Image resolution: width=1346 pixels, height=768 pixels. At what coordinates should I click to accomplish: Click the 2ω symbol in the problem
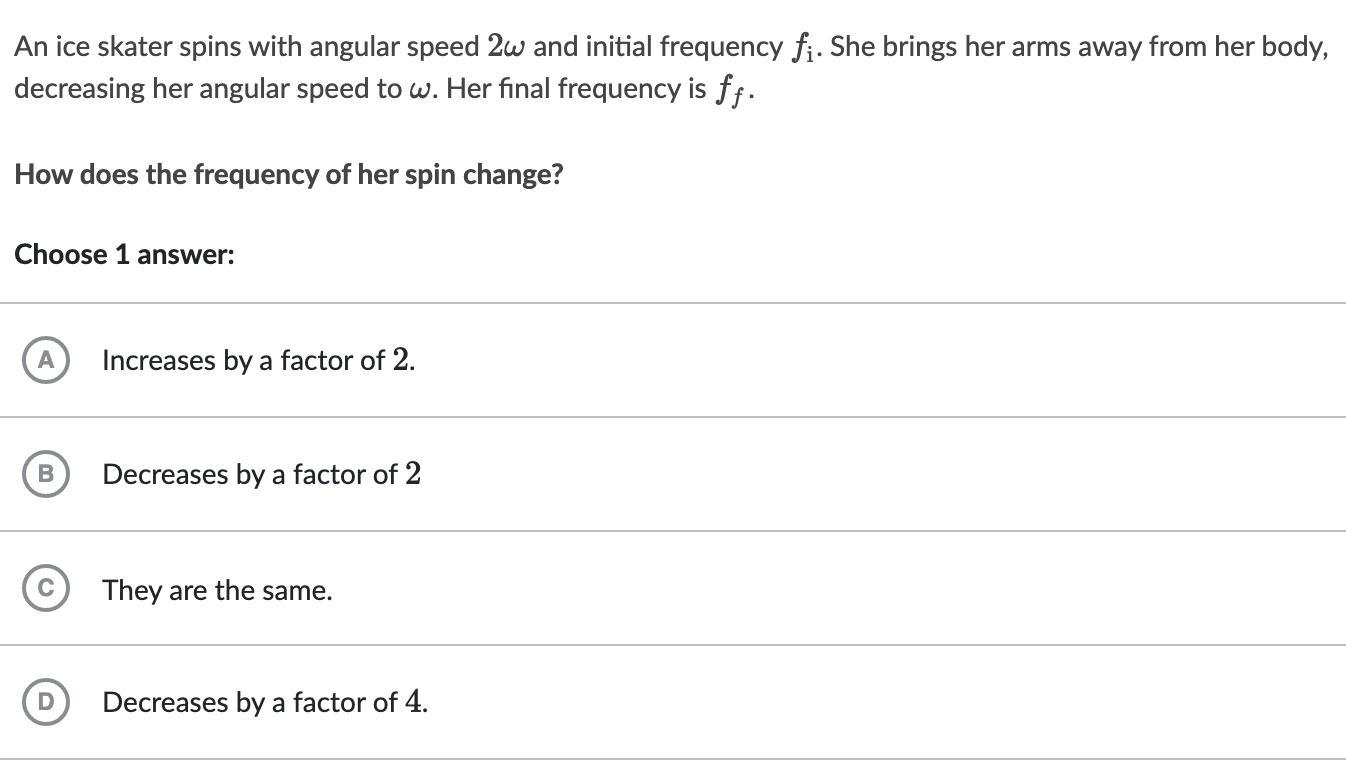coord(507,46)
